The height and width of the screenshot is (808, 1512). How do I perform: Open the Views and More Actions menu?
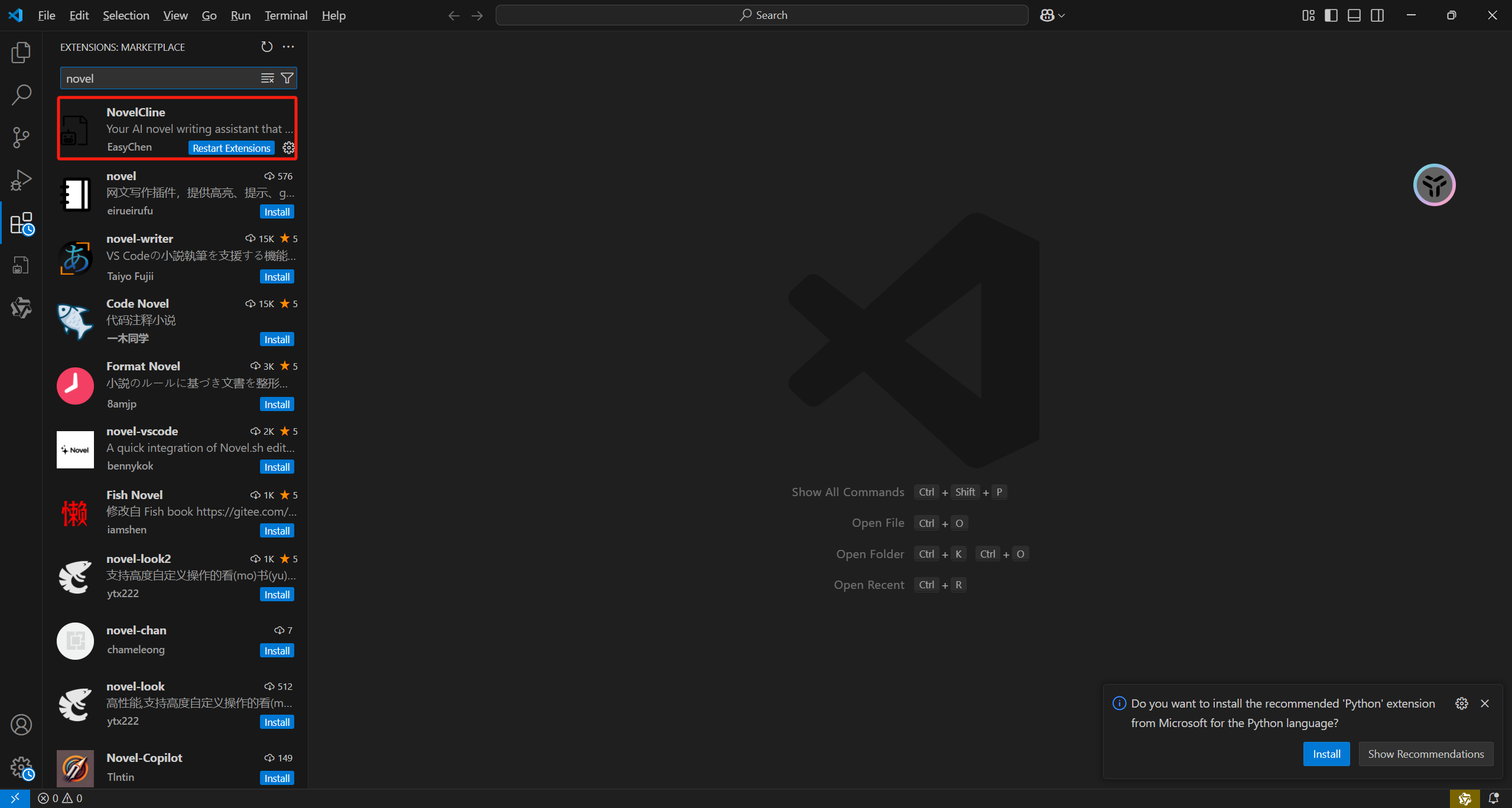tap(288, 47)
